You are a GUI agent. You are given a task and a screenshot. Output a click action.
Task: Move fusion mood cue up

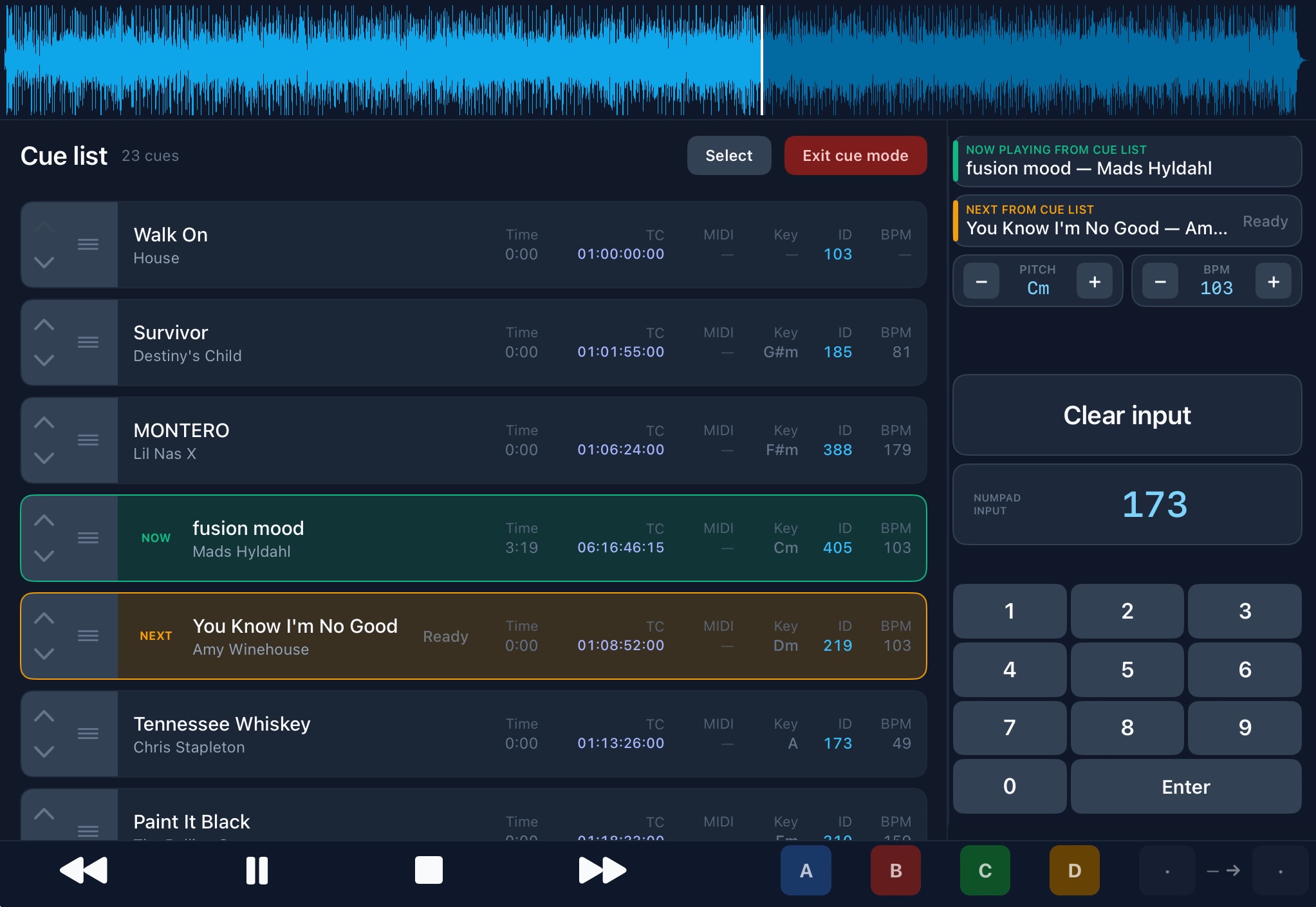click(x=44, y=519)
